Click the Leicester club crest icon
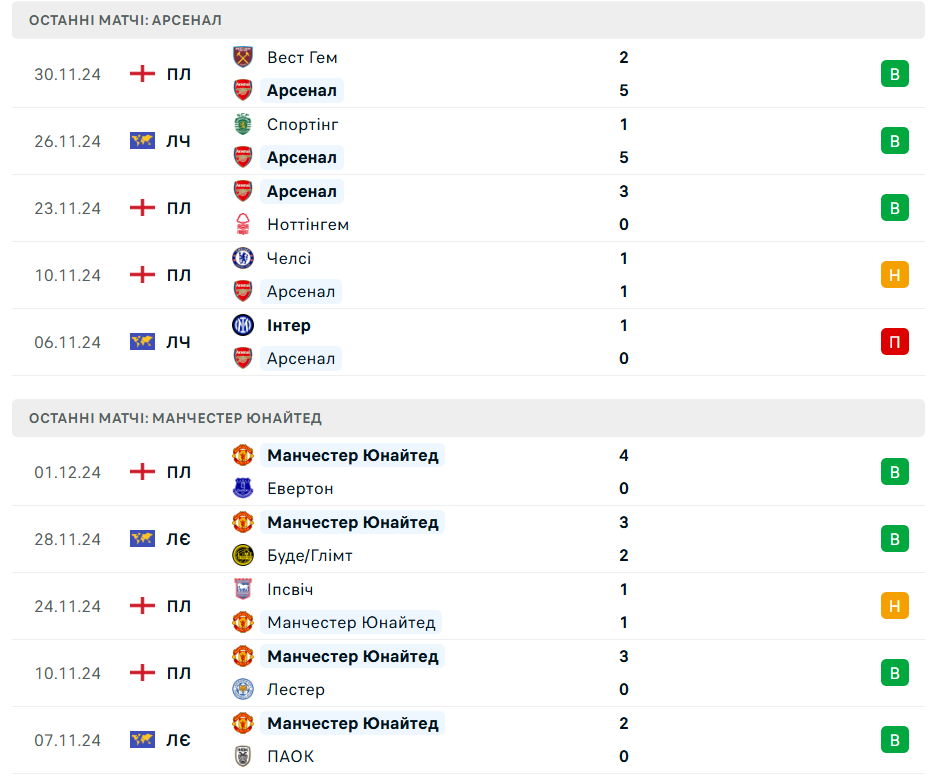Screen dimensions: 942x784 [243, 689]
